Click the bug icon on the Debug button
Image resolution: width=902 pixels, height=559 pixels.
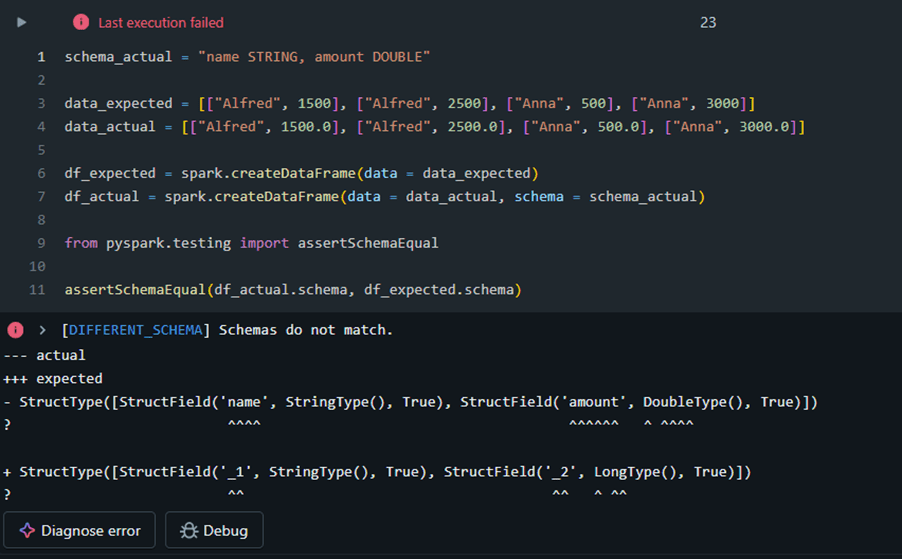point(186,530)
